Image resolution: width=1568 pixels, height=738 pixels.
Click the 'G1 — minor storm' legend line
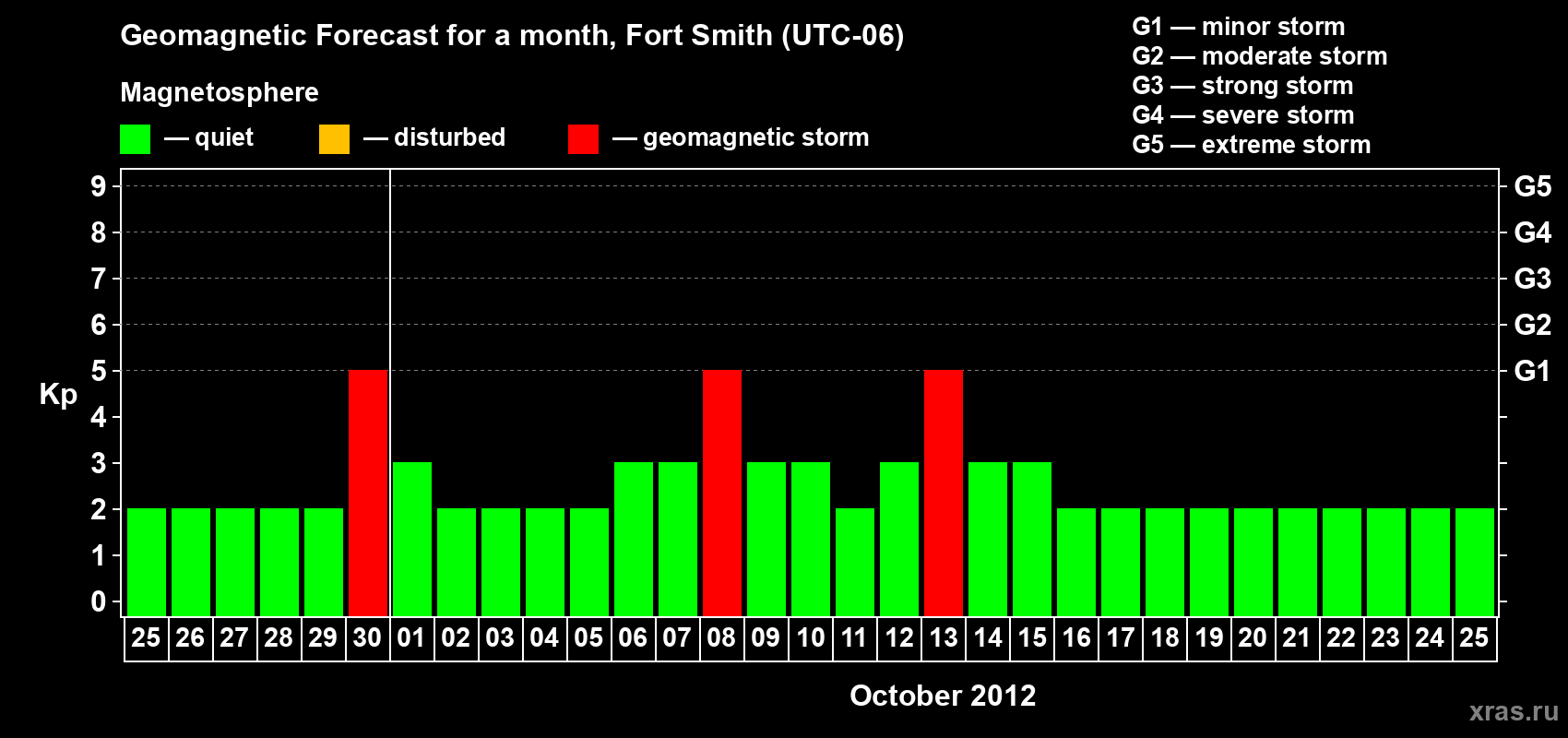(x=1239, y=27)
